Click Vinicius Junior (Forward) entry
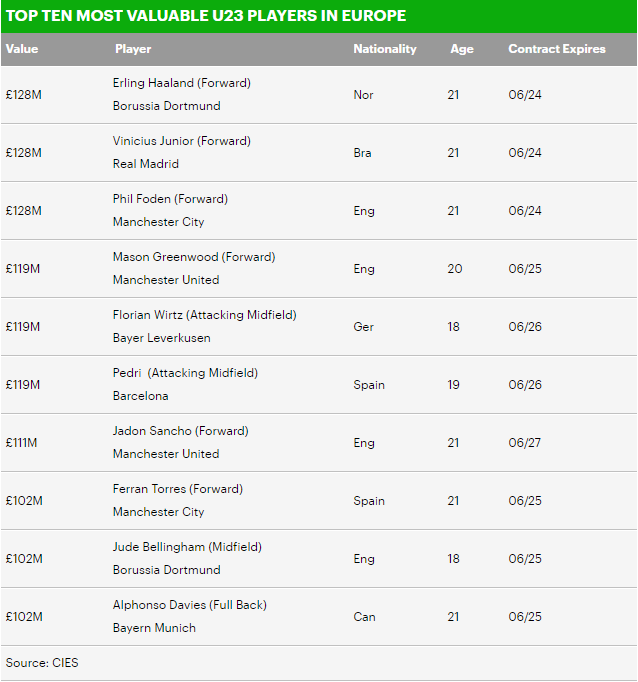The width and height of the screenshot is (638, 682). [x=181, y=141]
